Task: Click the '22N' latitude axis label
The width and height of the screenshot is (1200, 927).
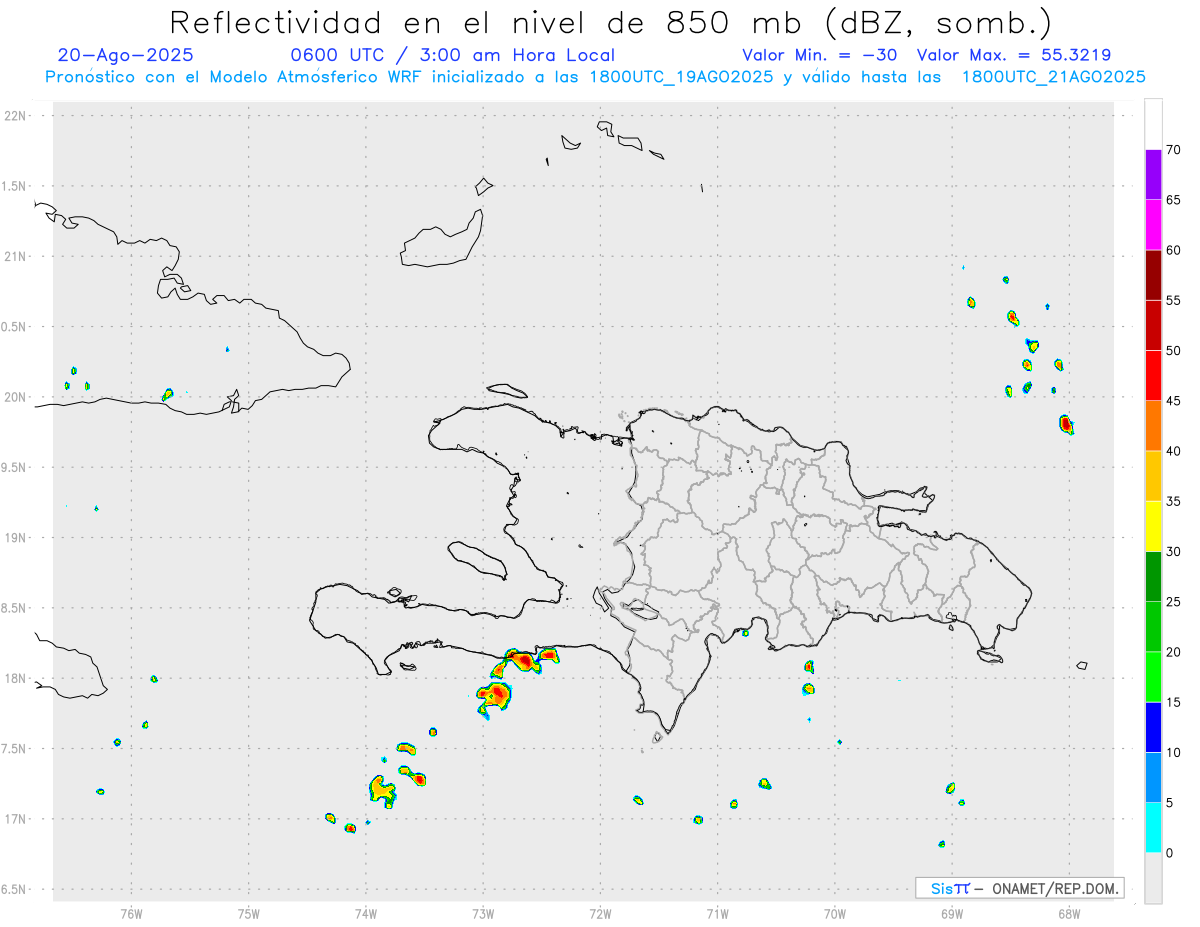Action: (x=17, y=116)
